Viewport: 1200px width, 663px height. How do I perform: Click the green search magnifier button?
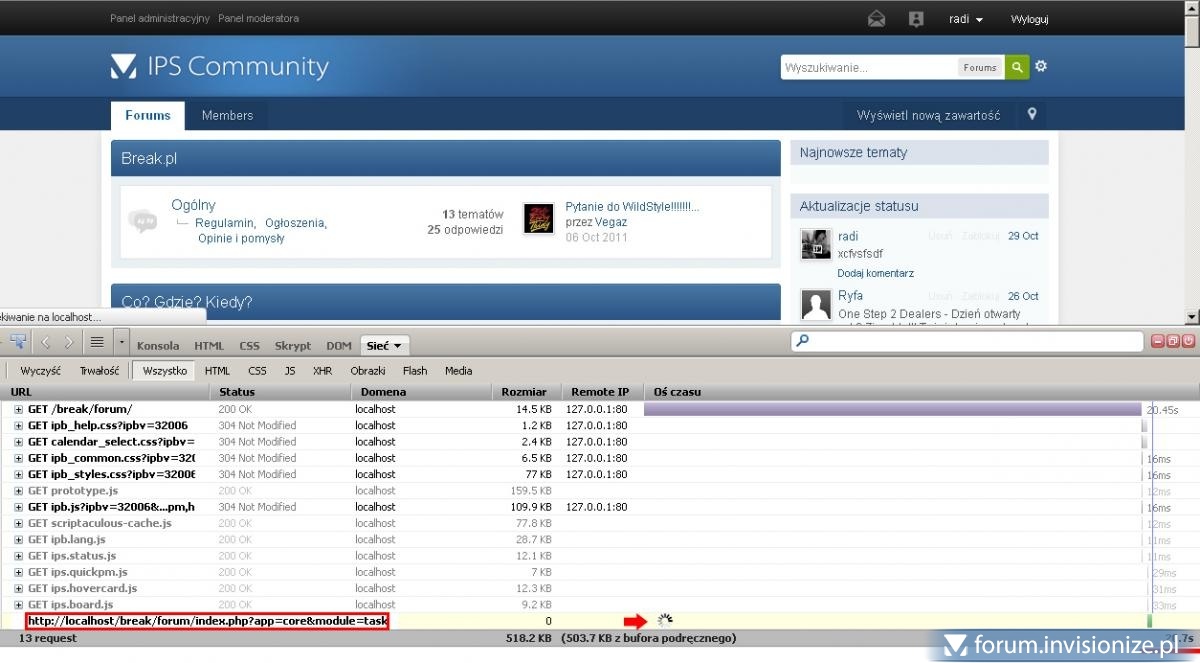(x=1017, y=67)
